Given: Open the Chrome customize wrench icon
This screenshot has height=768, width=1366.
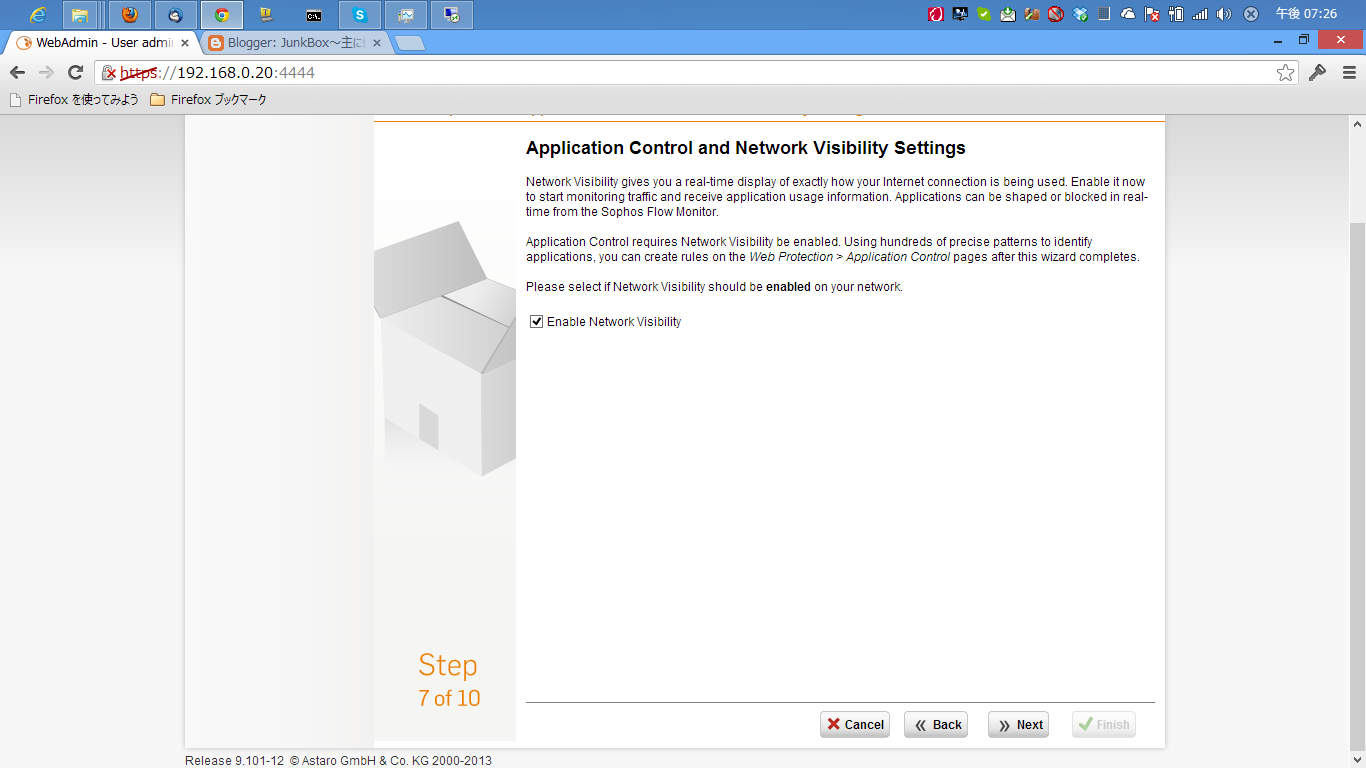Looking at the screenshot, I should (x=1317, y=72).
